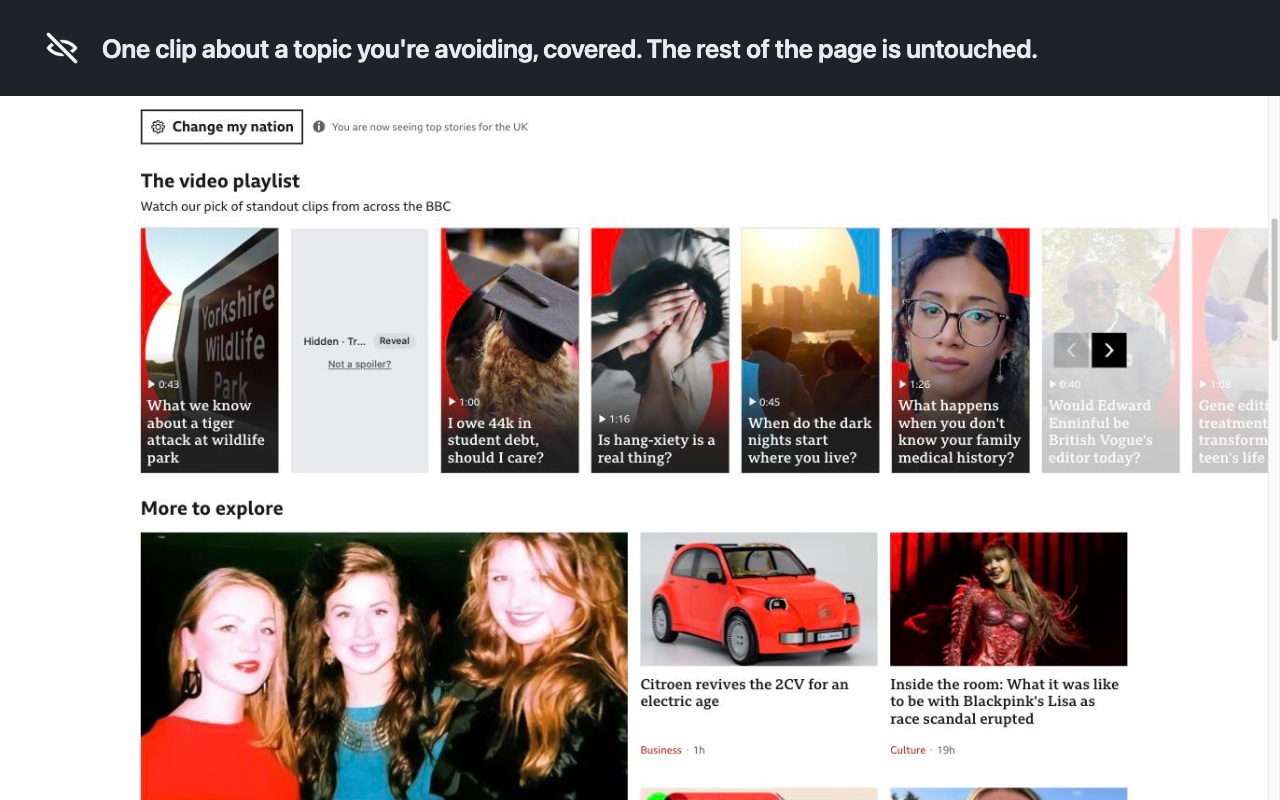Click the play icon on the student debt clip
The height and width of the screenshot is (800, 1280).
pyautogui.click(x=451, y=402)
